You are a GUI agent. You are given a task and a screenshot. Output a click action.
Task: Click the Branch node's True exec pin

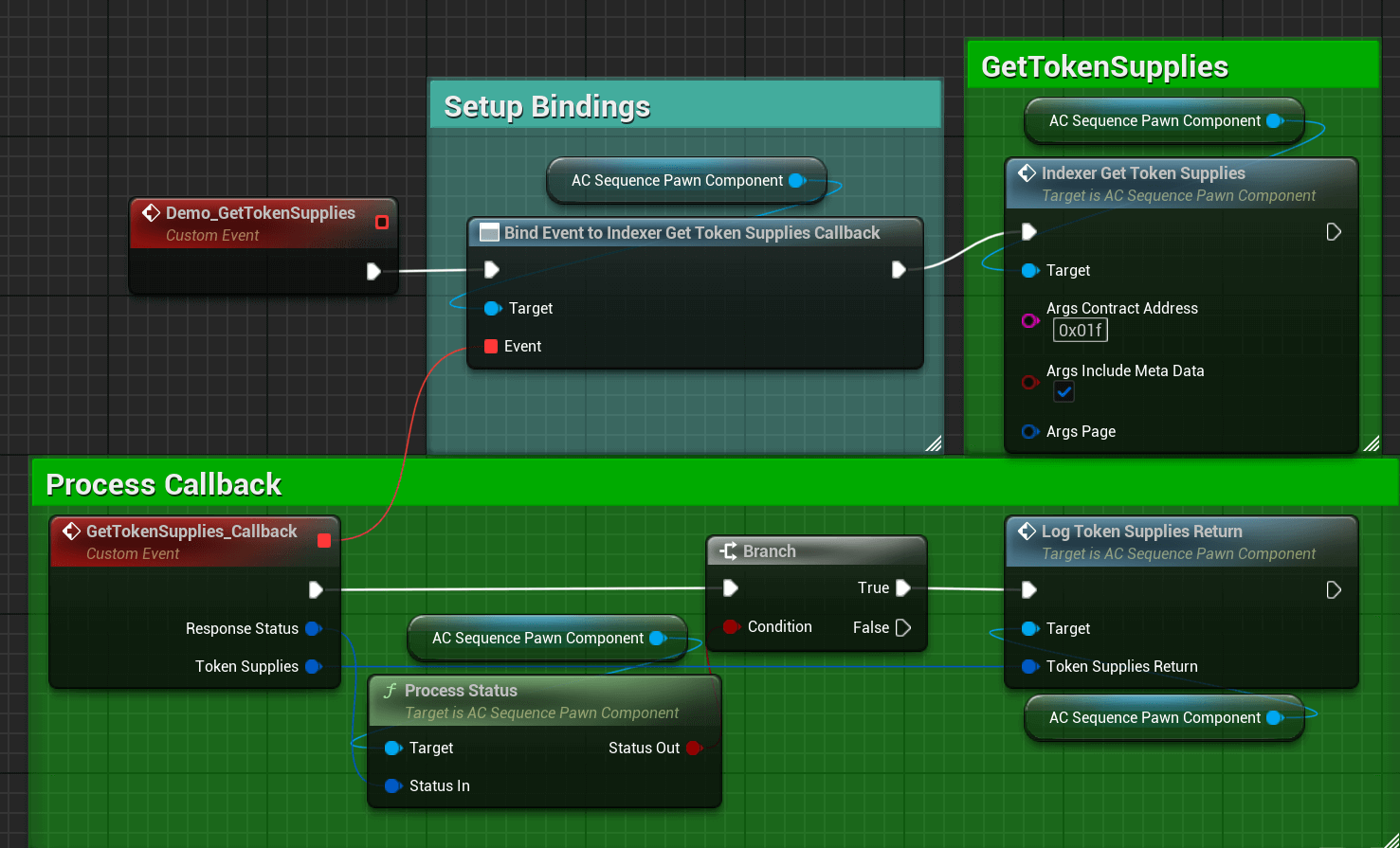[x=902, y=588]
